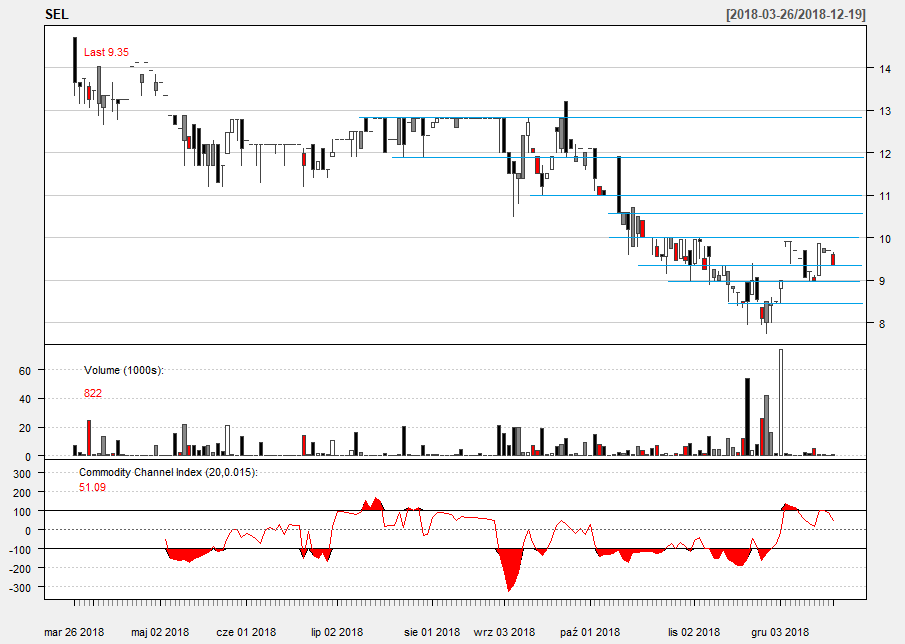Click the 'lis 02 2018' date label

click(x=694, y=632)
